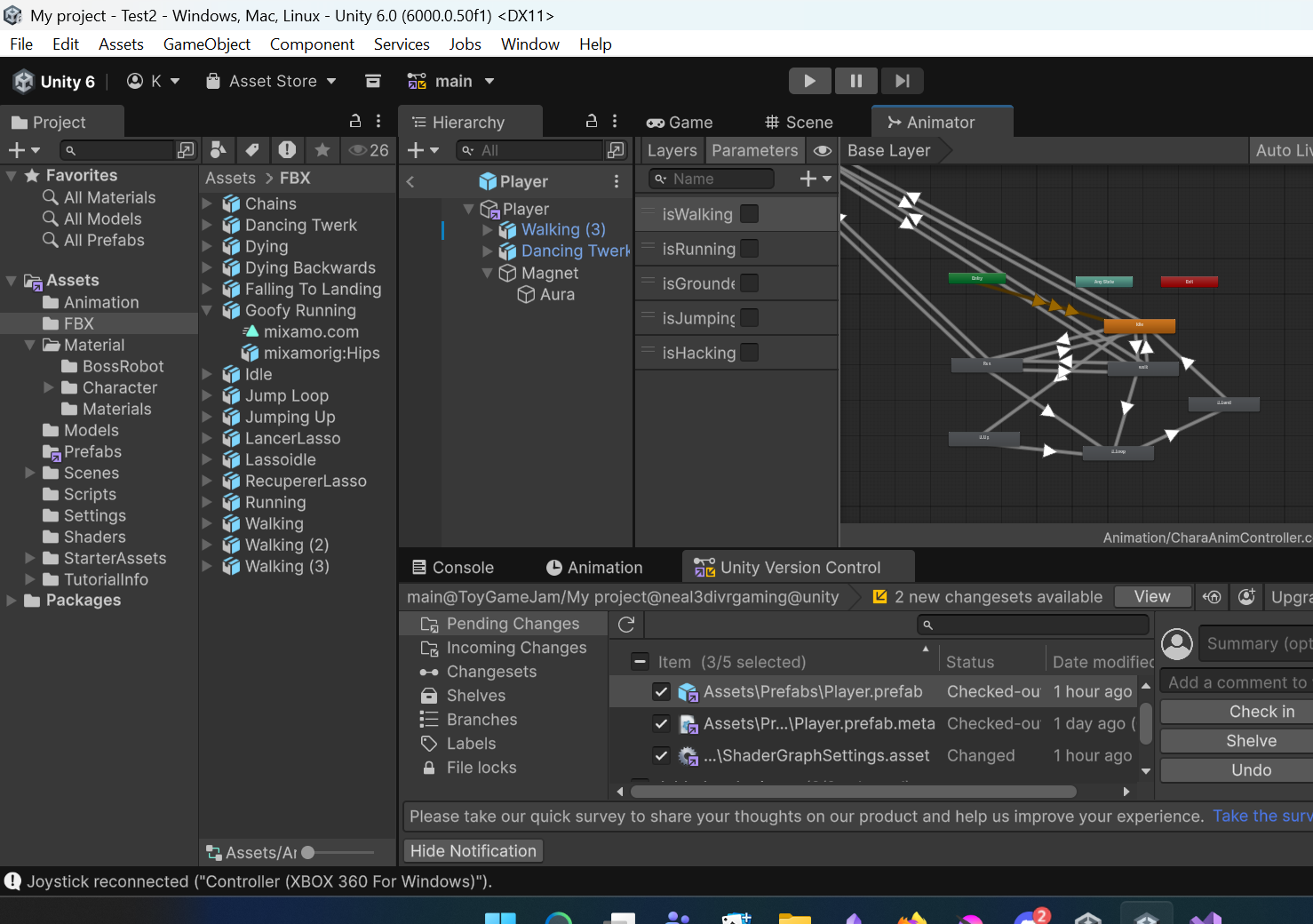Toggle the Project panel lock icon

(355, 121)
